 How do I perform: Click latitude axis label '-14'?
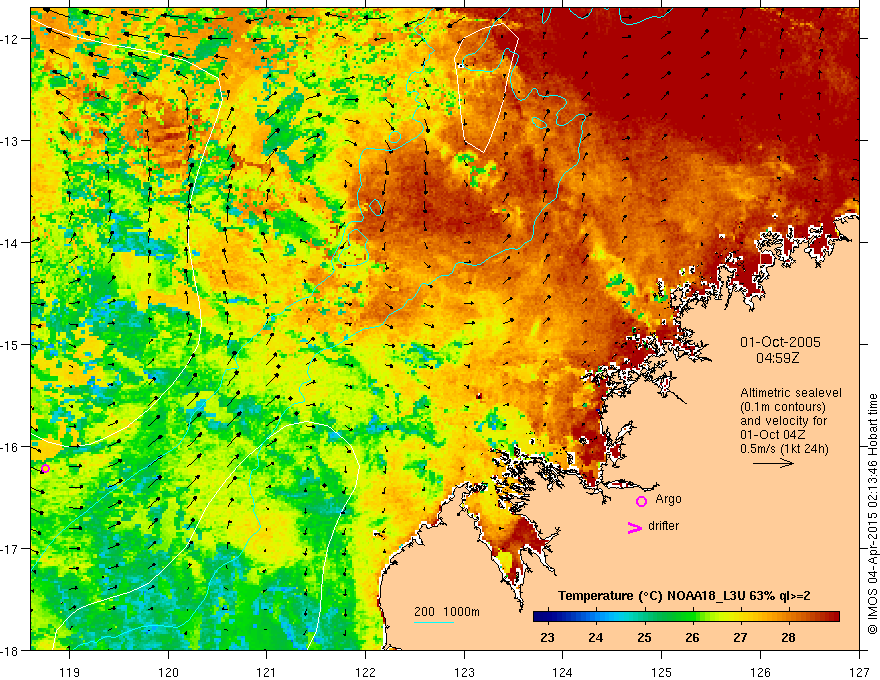point(10,243)
